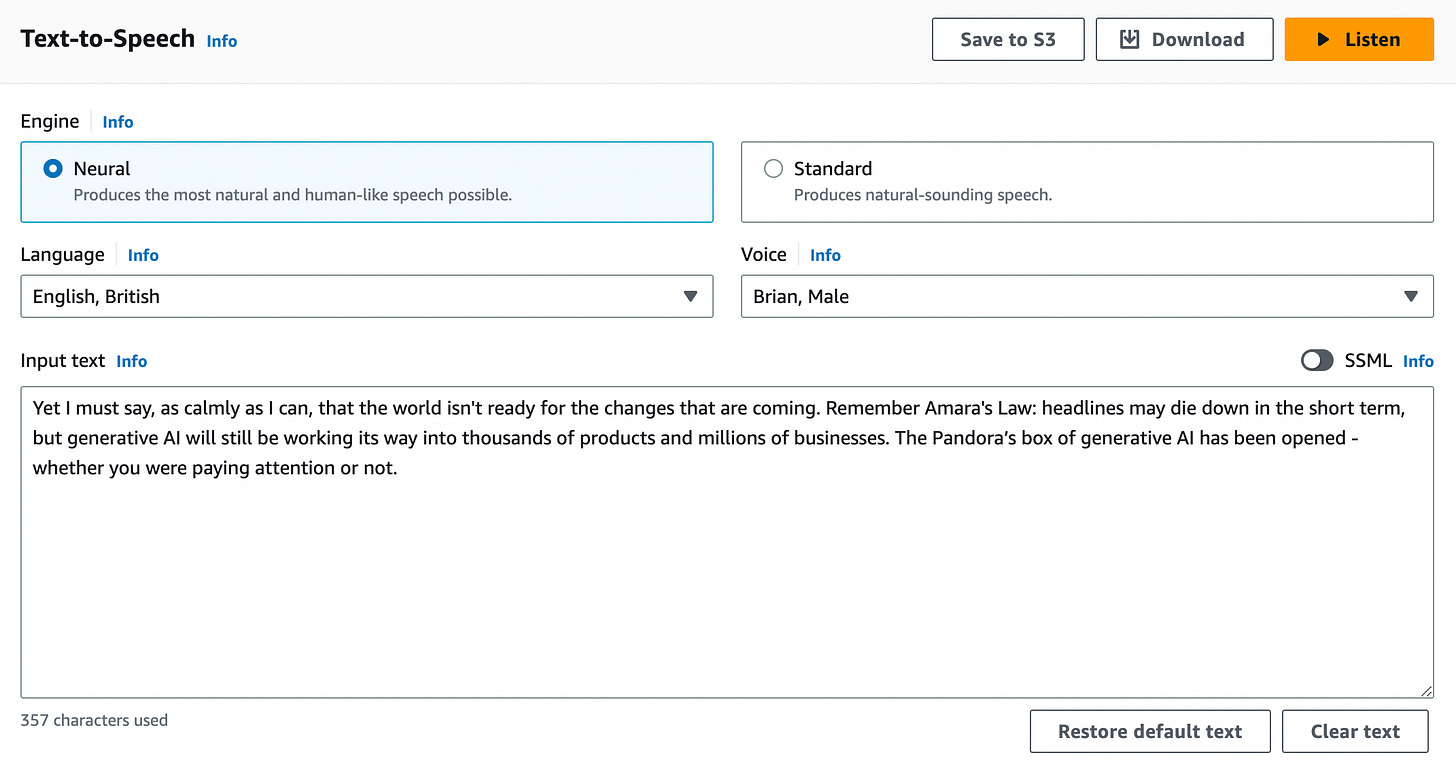Open the Language dropdown showing English, British
Viewport: 1456px width, 776px height.
pyautogui.click(x=367, y=296)
